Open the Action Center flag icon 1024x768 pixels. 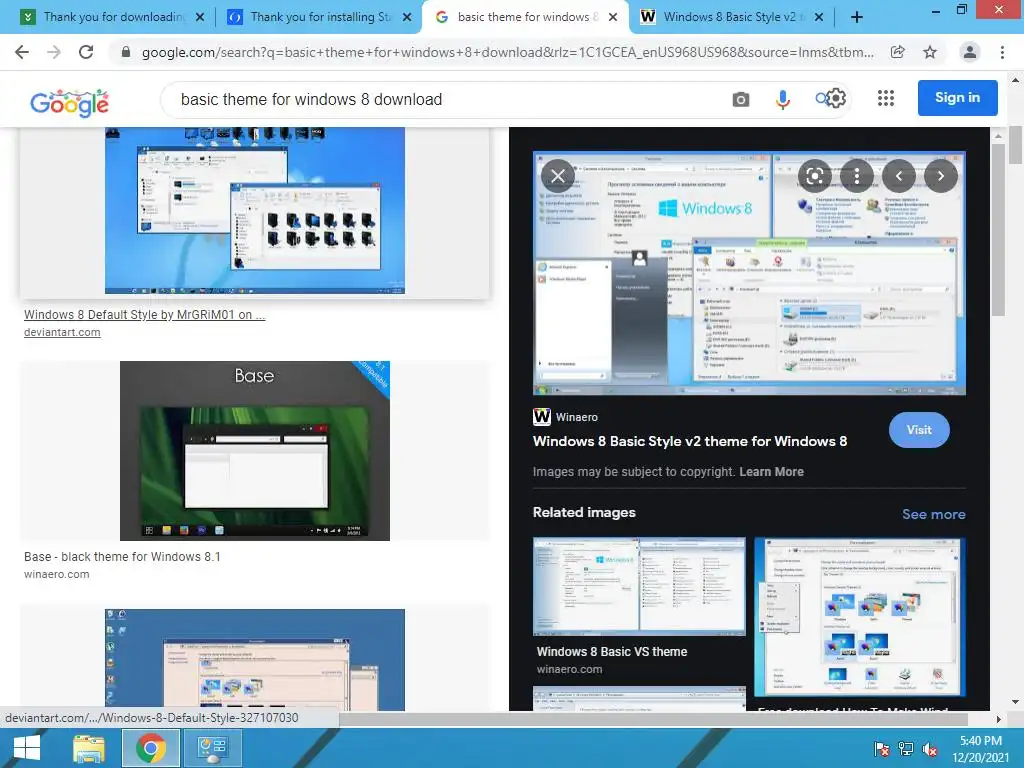882,749
